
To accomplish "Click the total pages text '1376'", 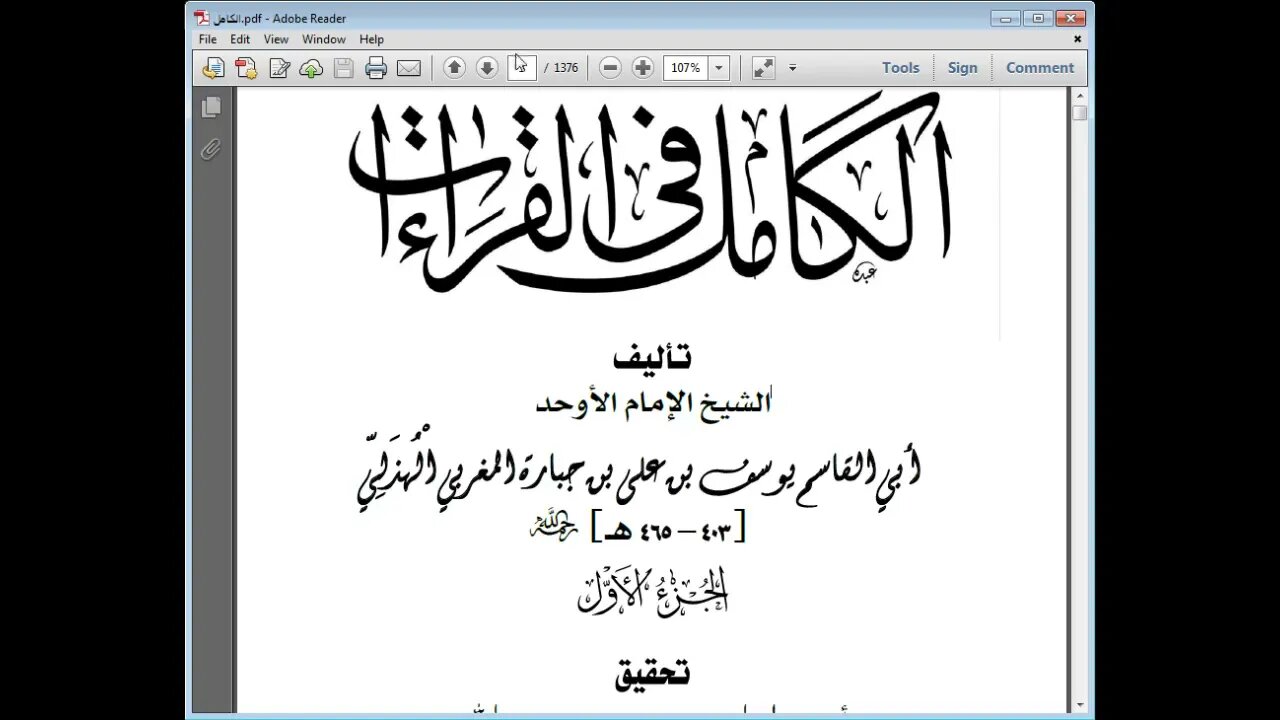I will [x=566, y=68].
